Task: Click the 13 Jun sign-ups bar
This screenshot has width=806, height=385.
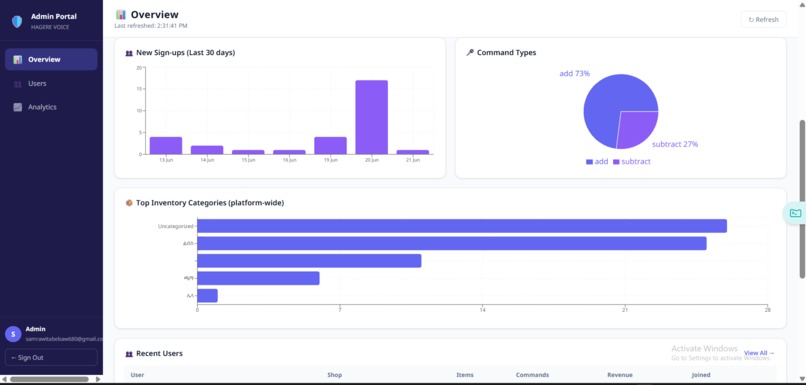Action: point(166,145)
